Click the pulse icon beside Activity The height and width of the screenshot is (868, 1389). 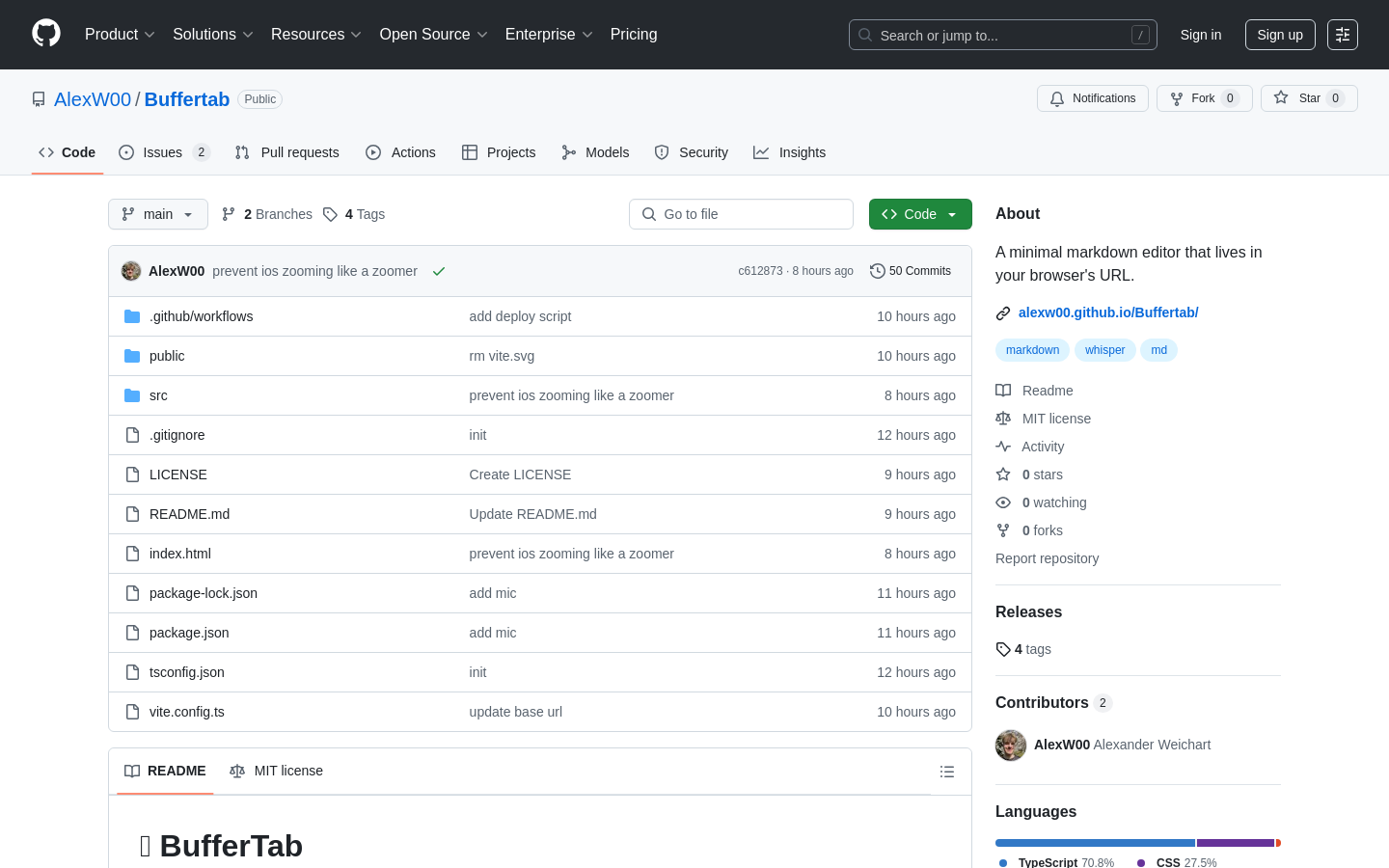click(x=1003, y=447)
